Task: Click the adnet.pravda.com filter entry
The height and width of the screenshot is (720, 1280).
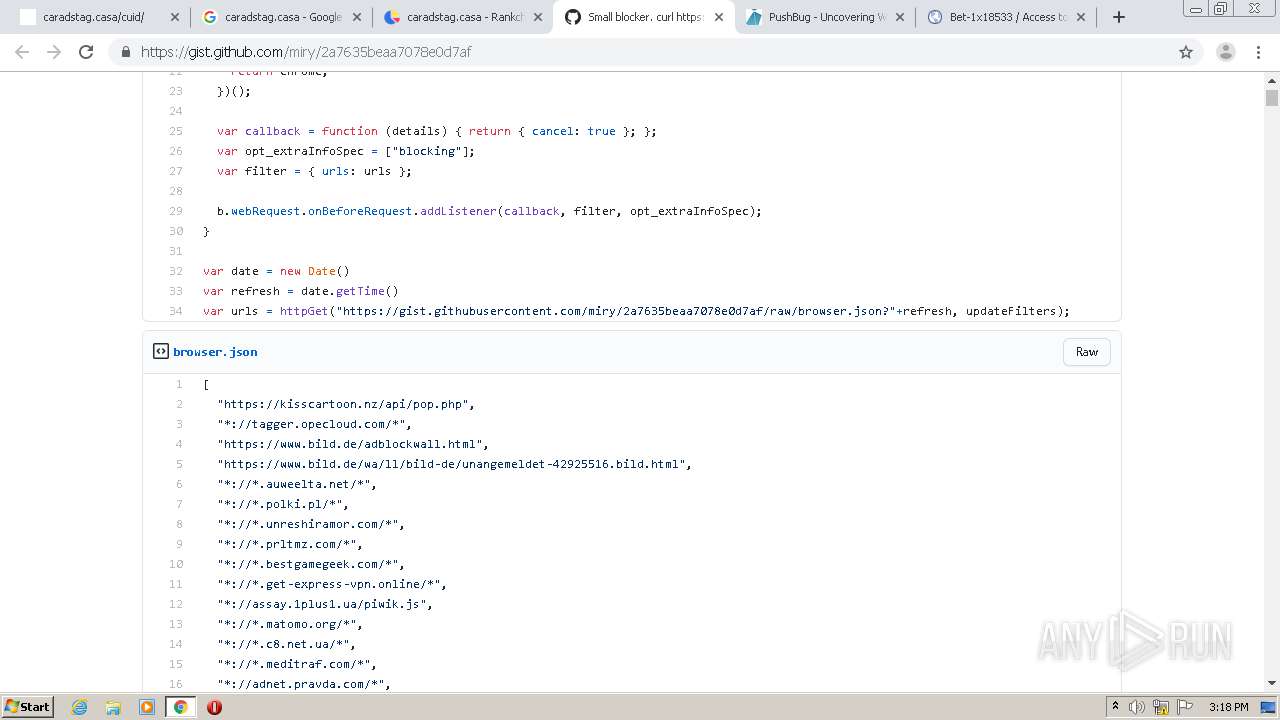Action: (x=303, y=684)
